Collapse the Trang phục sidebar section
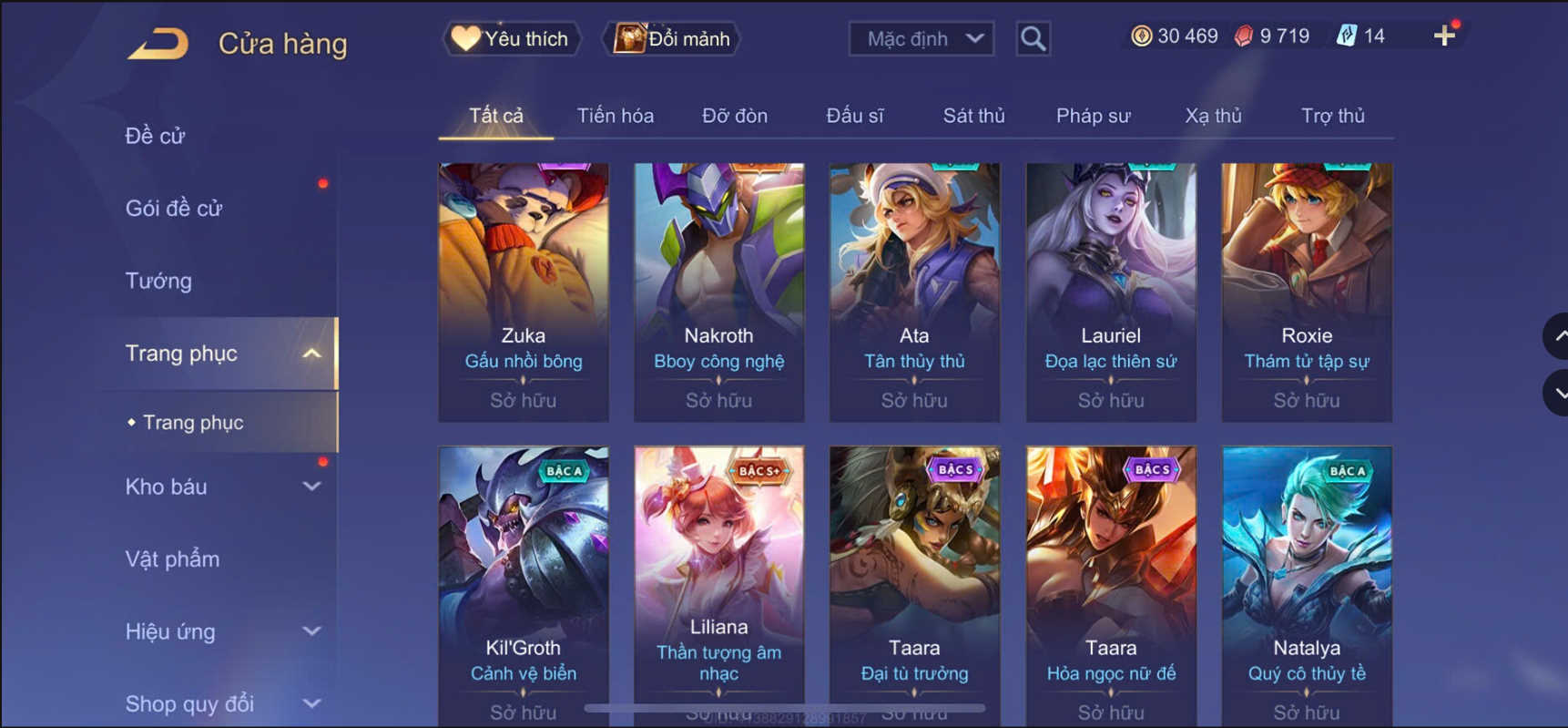The width and height of the screenshot is (1568, 728). tap(311, 354)
